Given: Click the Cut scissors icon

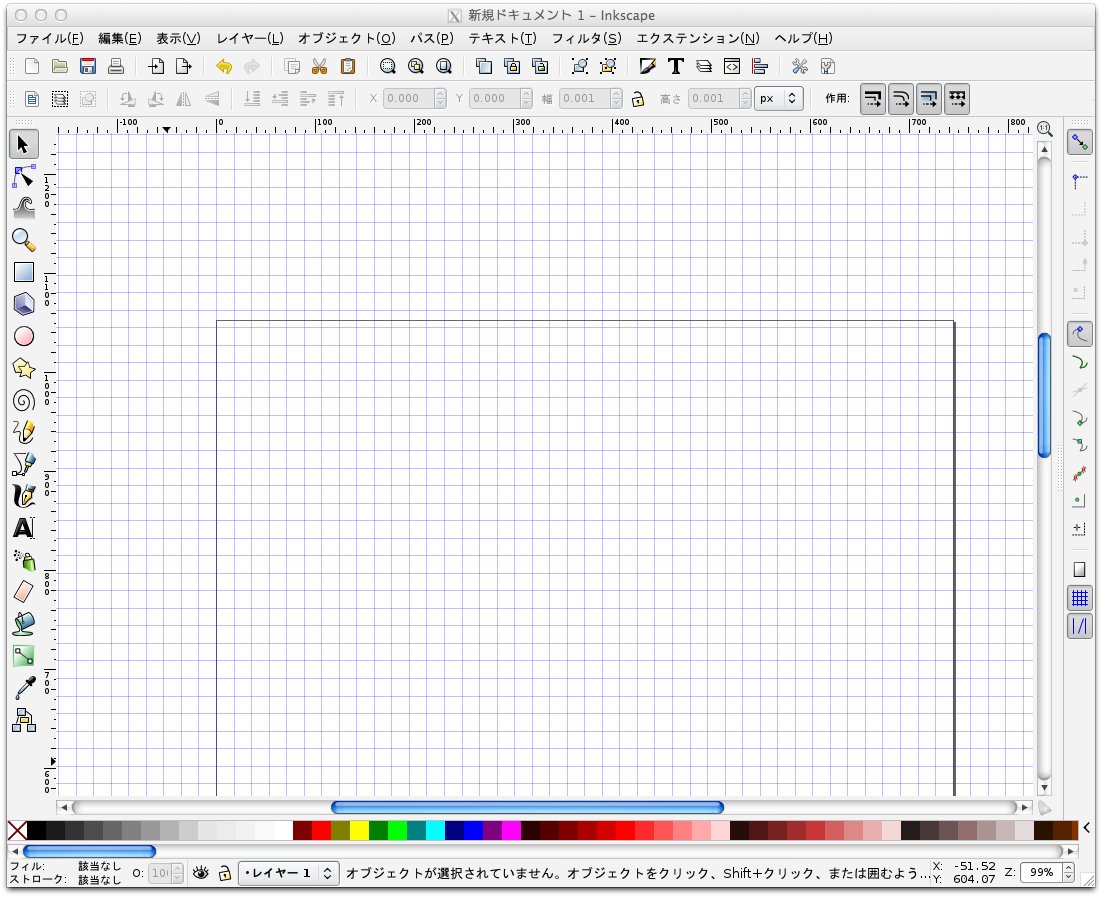Looking at the screenshot, I should [319, 66].
